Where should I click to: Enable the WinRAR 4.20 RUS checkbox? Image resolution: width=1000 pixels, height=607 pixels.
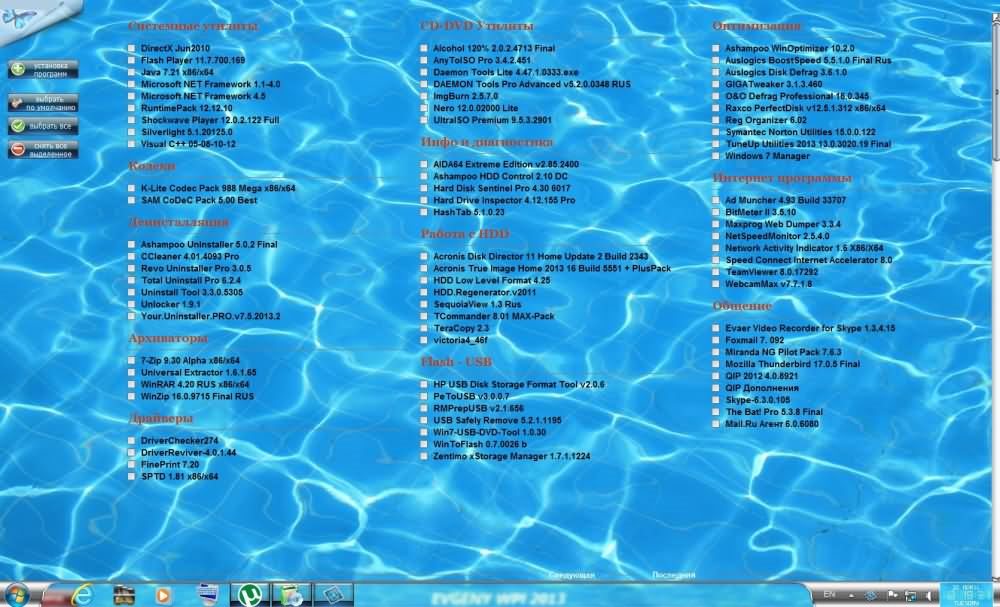click(x=132, y=384)
